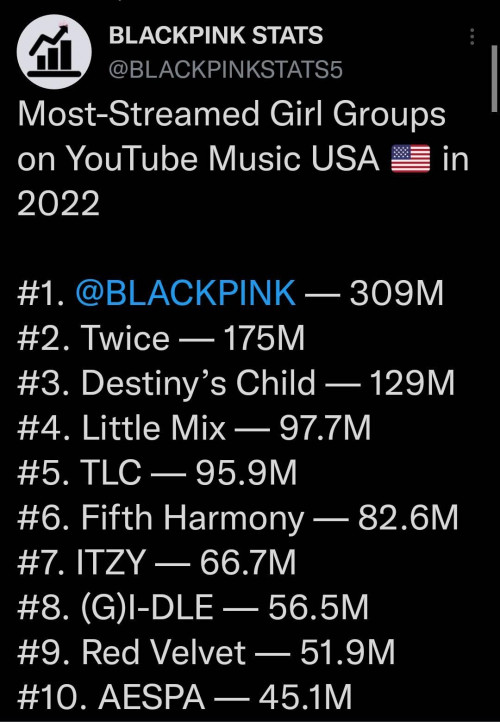
Task: Click the '2022' year text
Action: click(58, 203)
